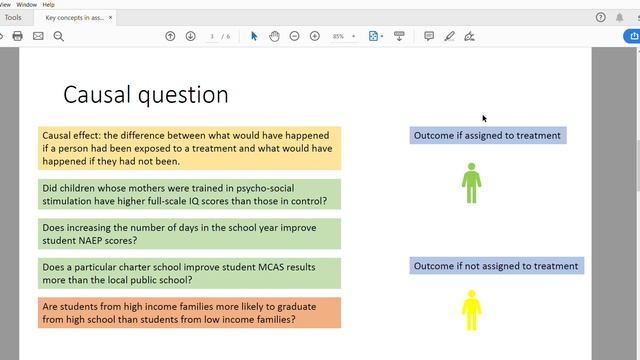Click the yellow Causal effect definition box

[x=189, y=148]
